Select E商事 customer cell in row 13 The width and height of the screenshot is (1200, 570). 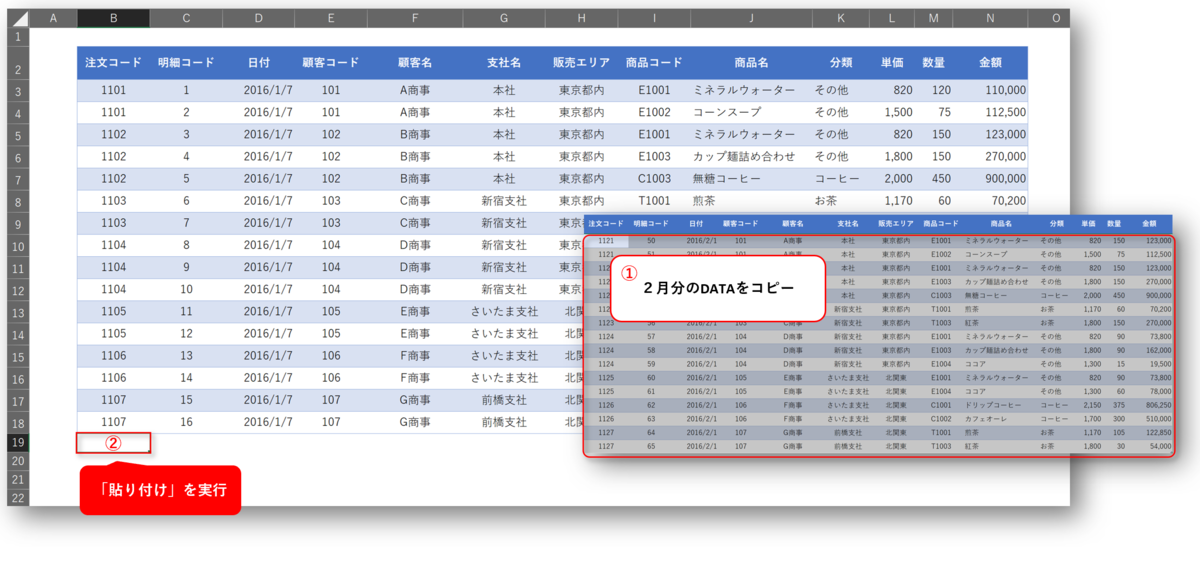(x=415, y=311)
